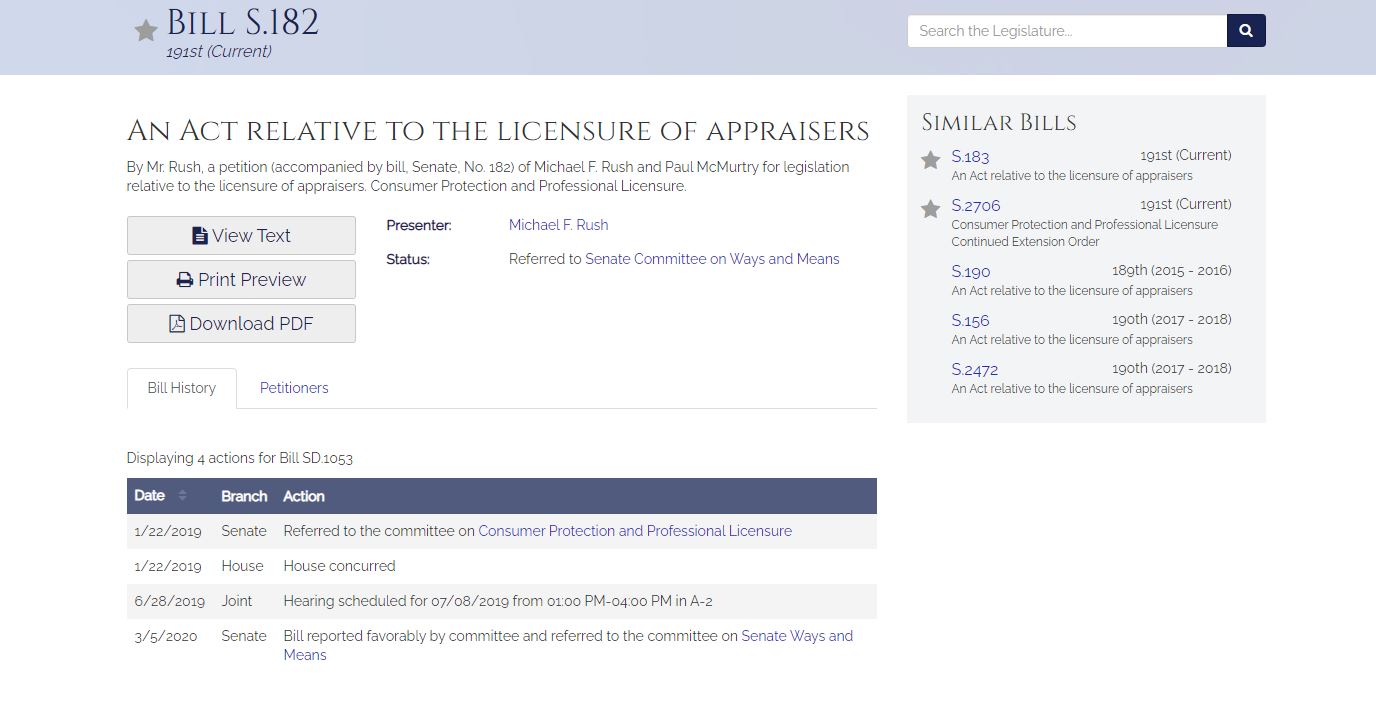Open similar bill S.190 from 189th session

tap(970, 272)
